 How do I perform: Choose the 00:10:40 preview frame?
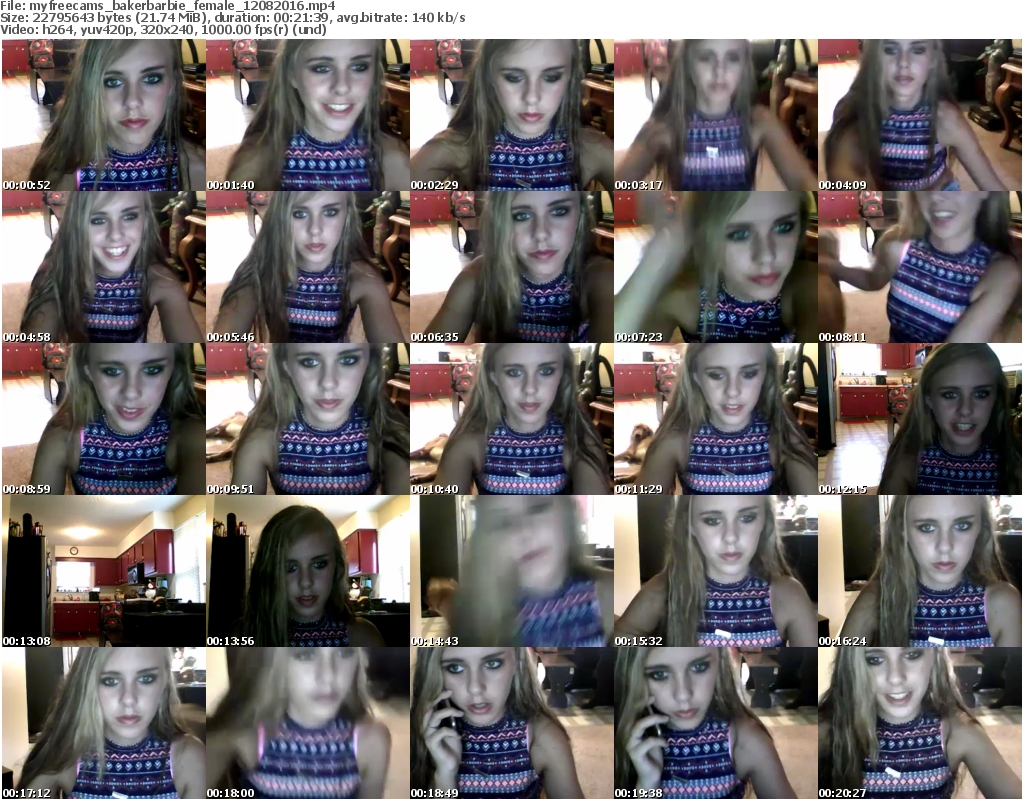(x=512, y=419)
